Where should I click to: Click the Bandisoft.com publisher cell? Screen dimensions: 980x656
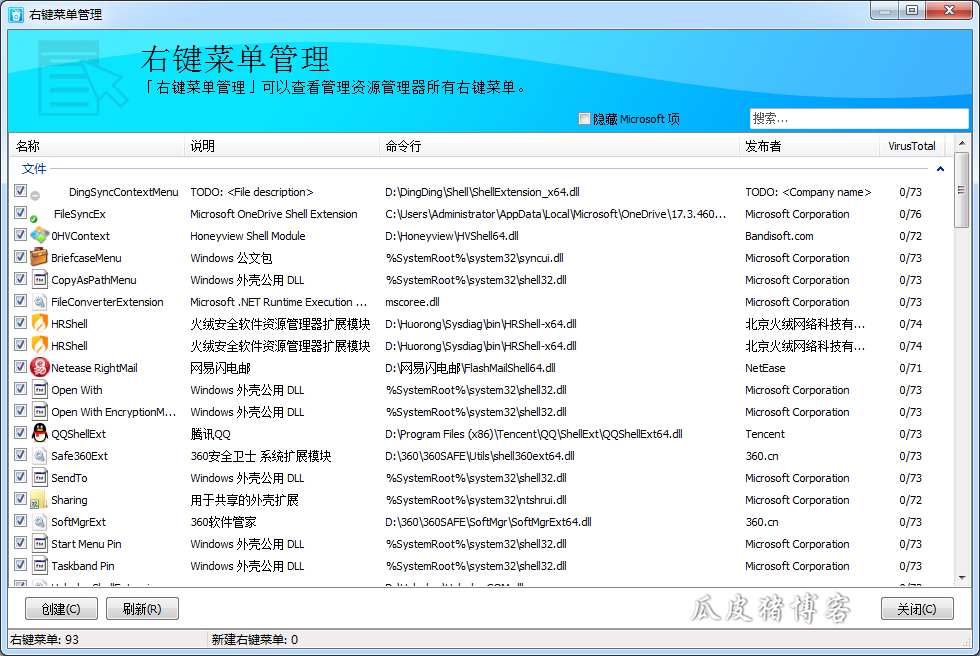(x=779, y=236)
